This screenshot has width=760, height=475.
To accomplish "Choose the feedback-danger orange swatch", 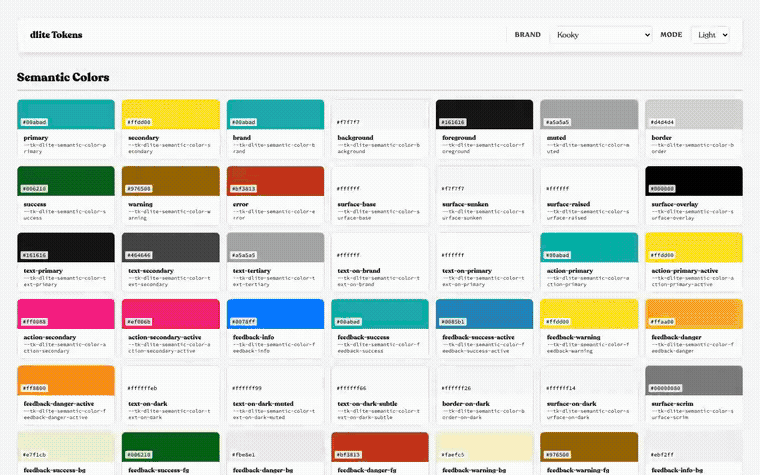I will click(694, 314).
